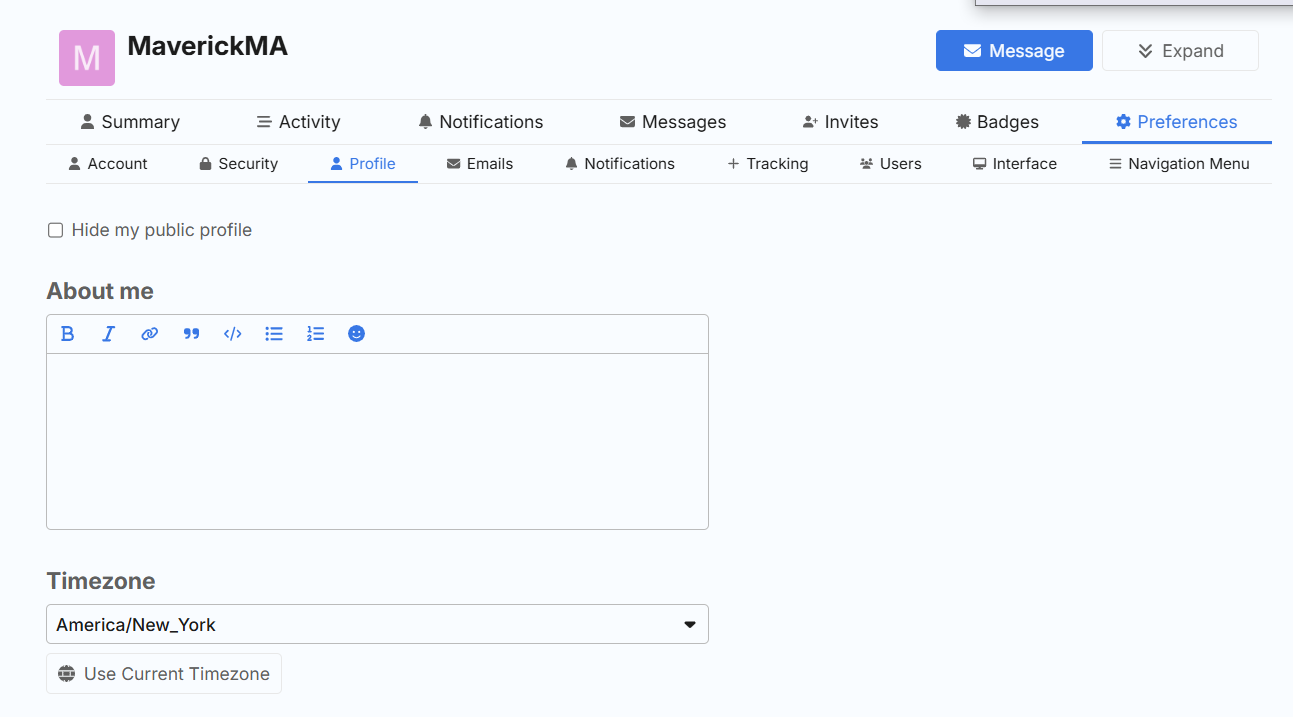Open Navigation Menu preferences sub-tab
The height and width of the screenshot is (717, 1293).
1180,164
